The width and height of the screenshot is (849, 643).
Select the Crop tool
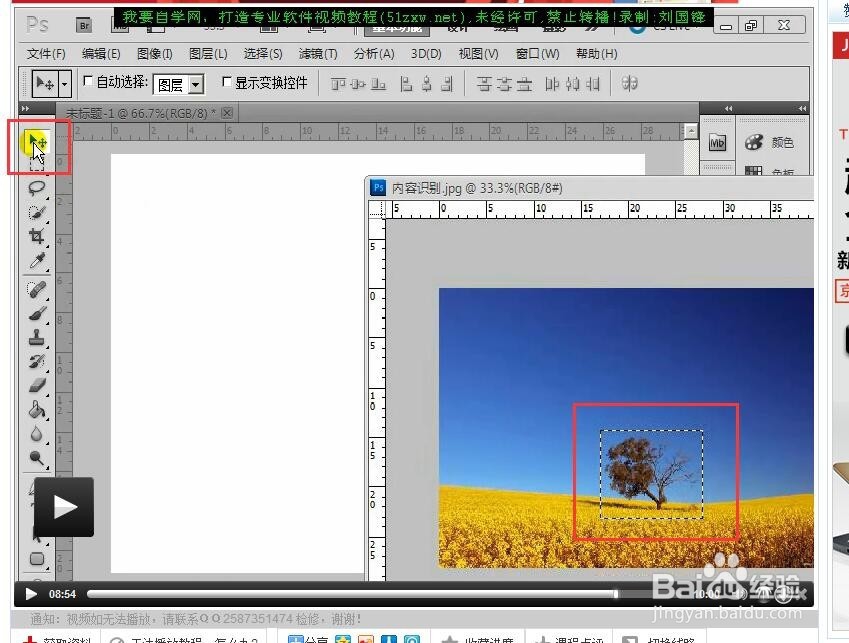(36, 236)
